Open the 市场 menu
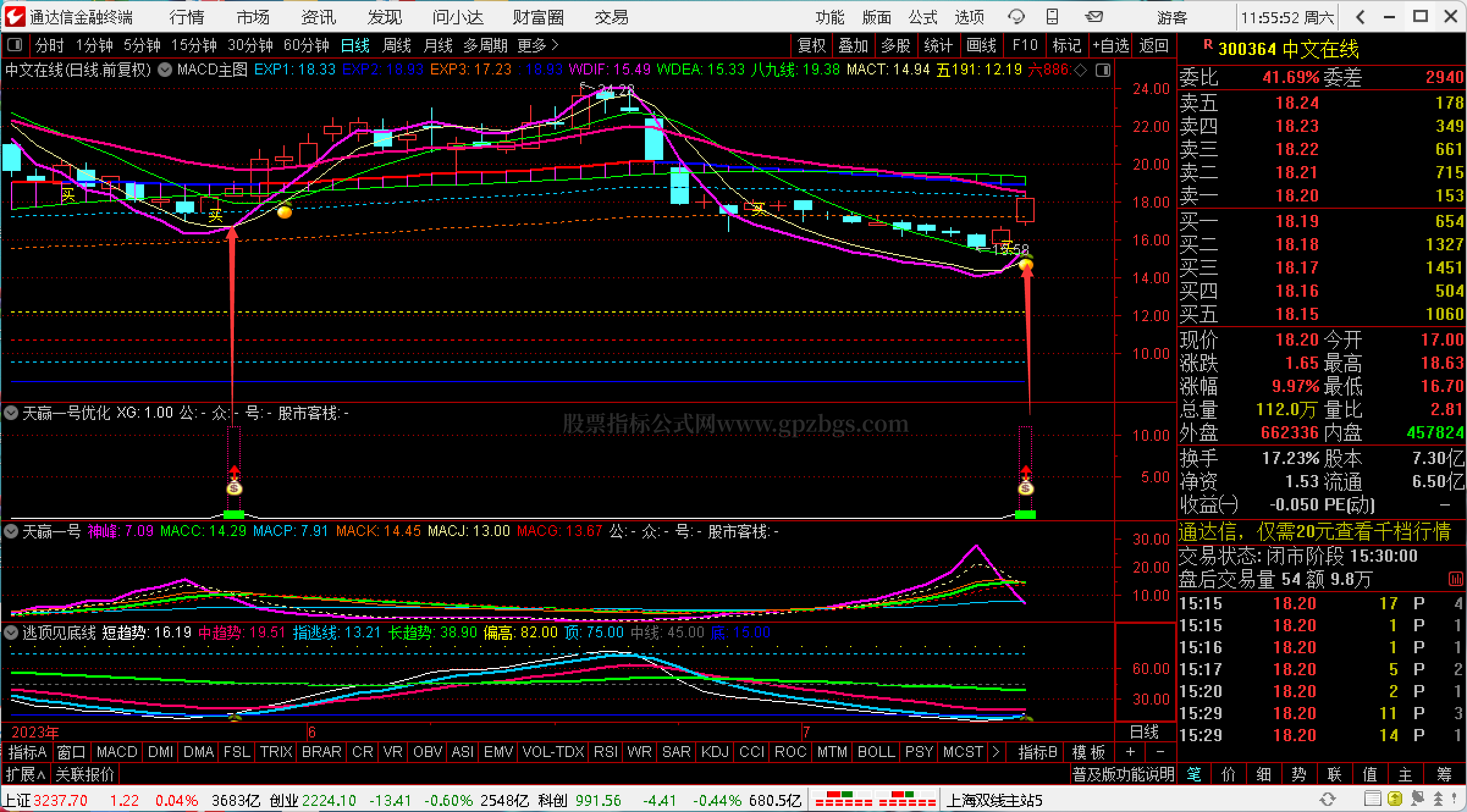This screenshot has height=812, width=1467. (x=253, y=17)
